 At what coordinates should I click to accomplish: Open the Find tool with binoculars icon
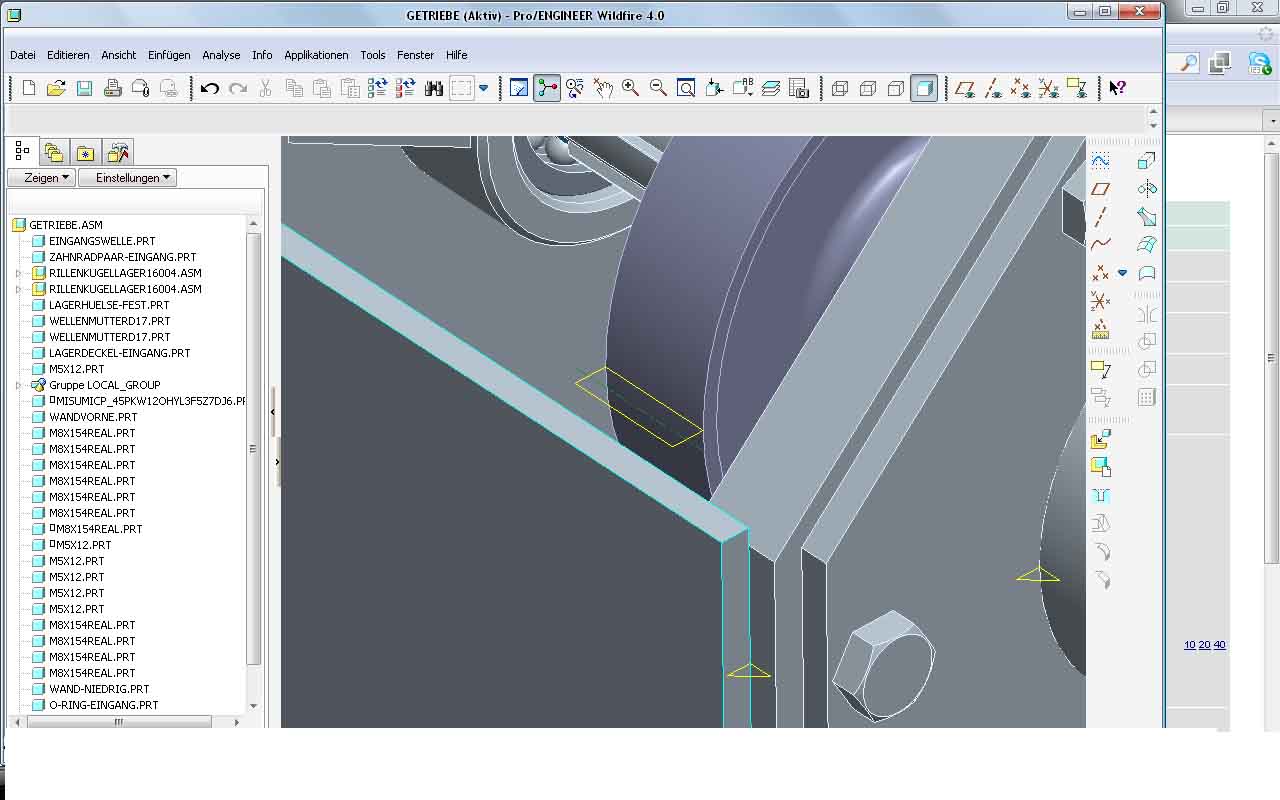[433, 88]
